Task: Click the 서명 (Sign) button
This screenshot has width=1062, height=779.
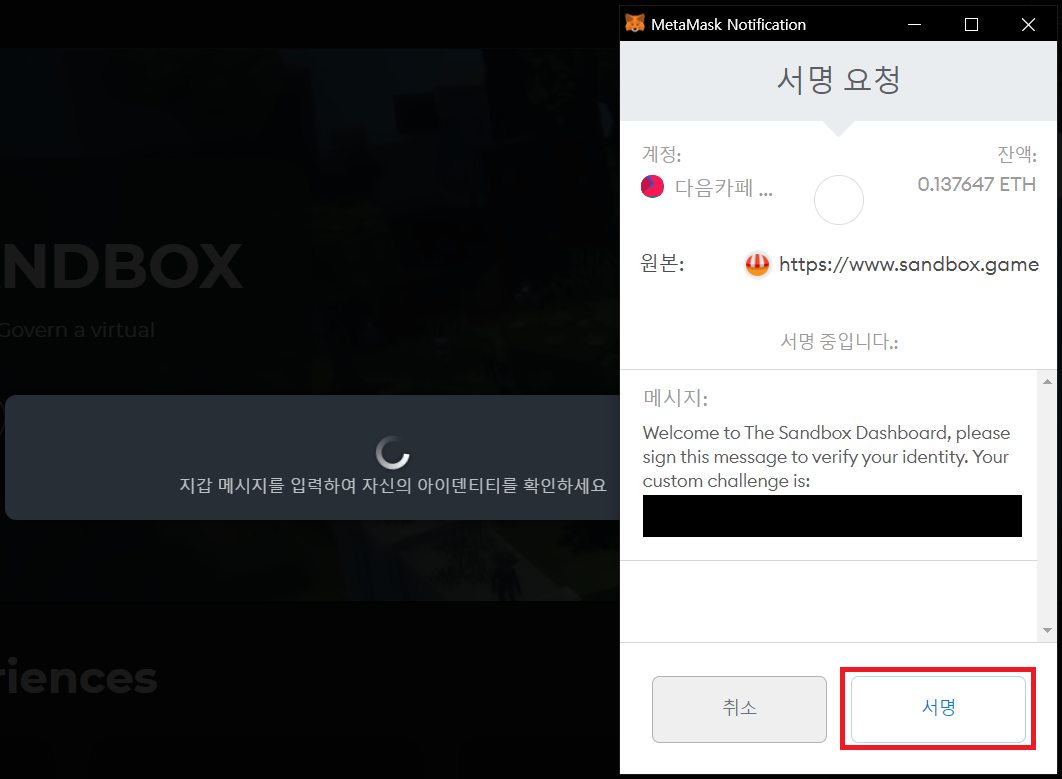Action: 938,709
